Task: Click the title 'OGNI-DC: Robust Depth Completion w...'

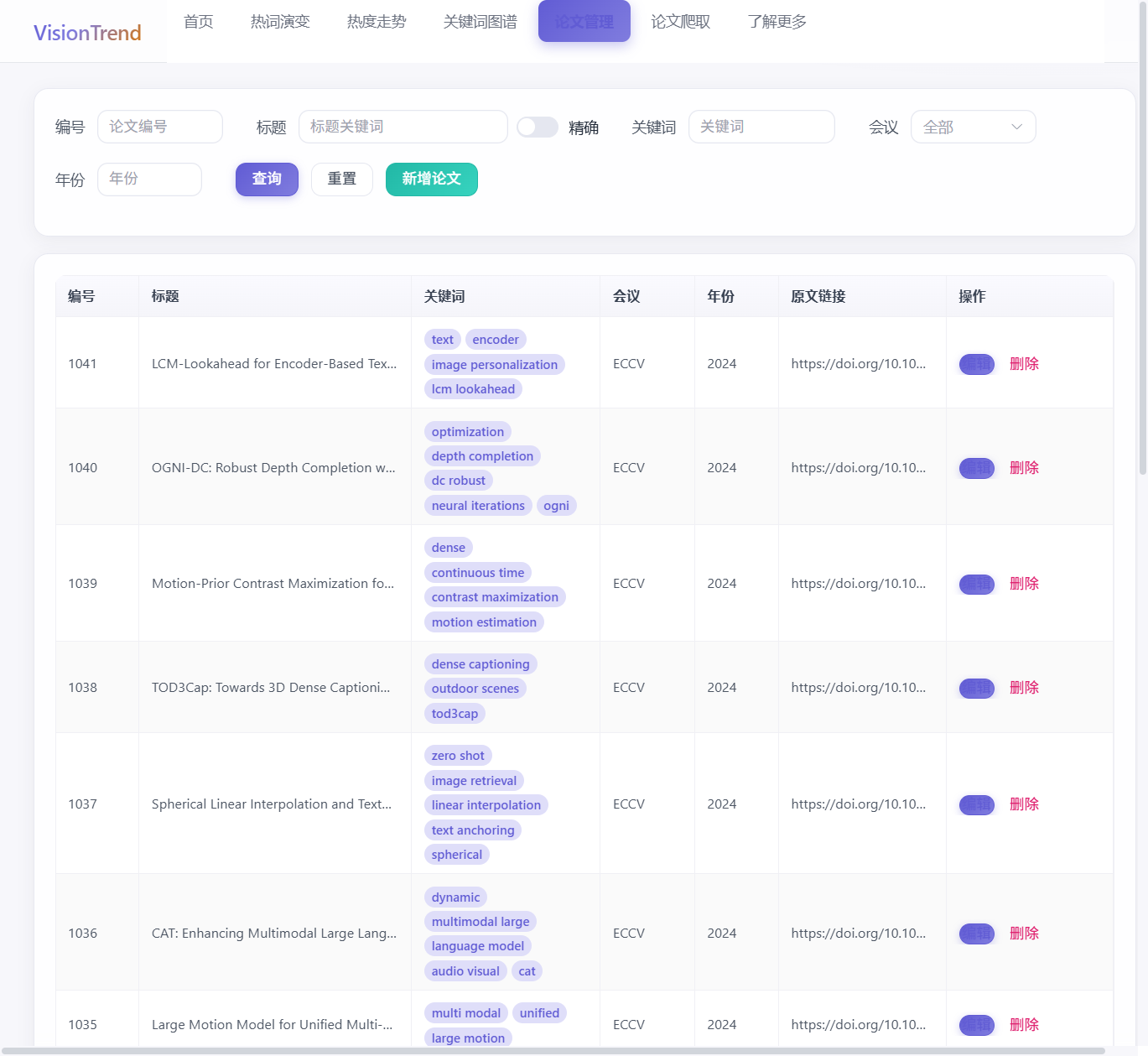Action: click(273, 467)
